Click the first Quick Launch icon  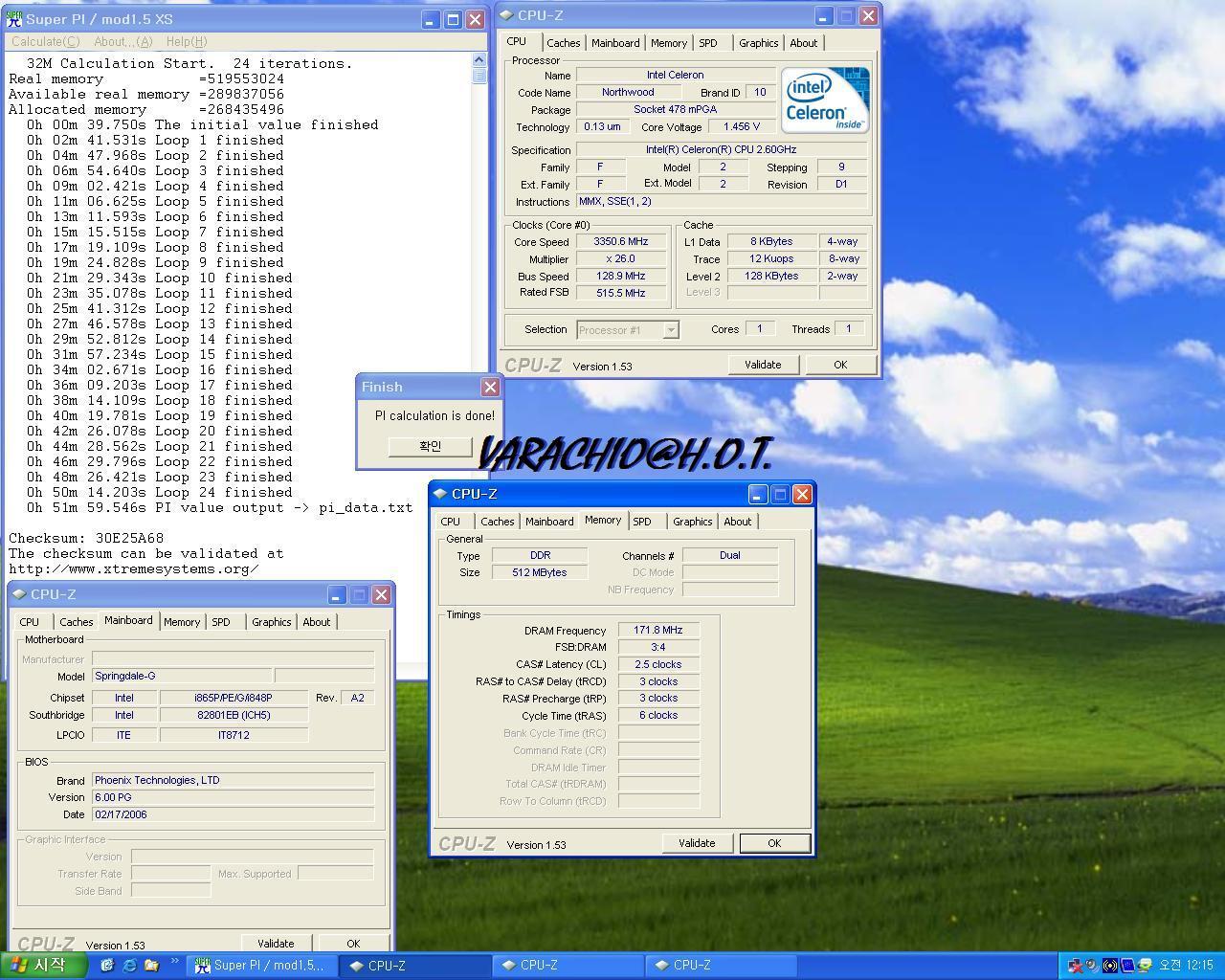(x=107, y=966)
